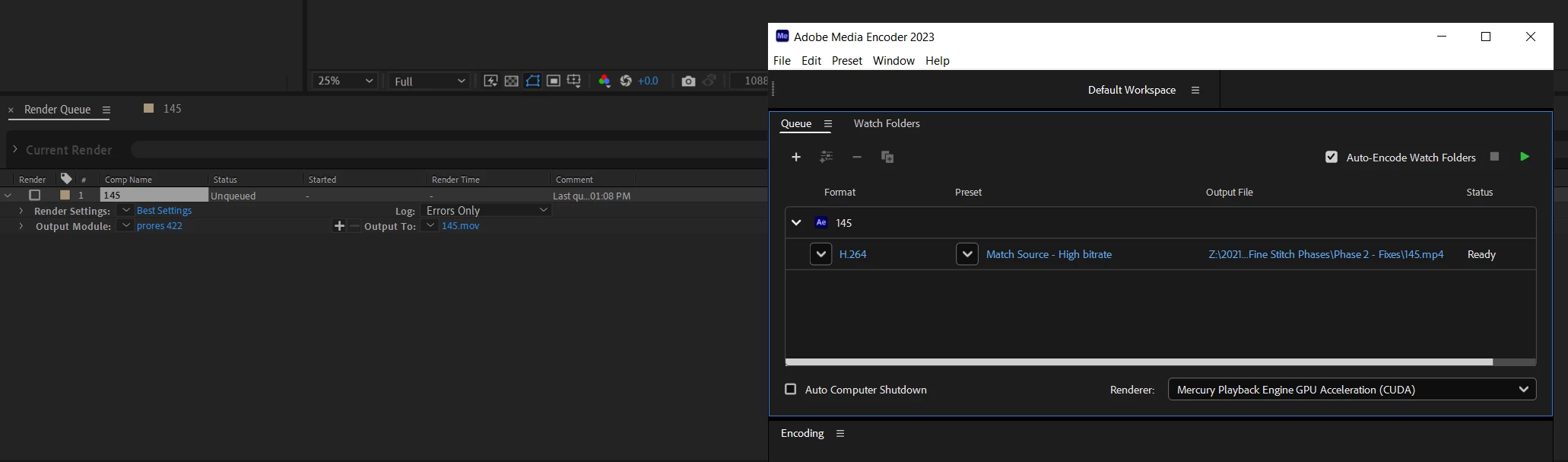The height and width of the screenshot is (462, 1568).
Task: Click Add Source plus icon in Media Encoder
Action: coord(796,157)
